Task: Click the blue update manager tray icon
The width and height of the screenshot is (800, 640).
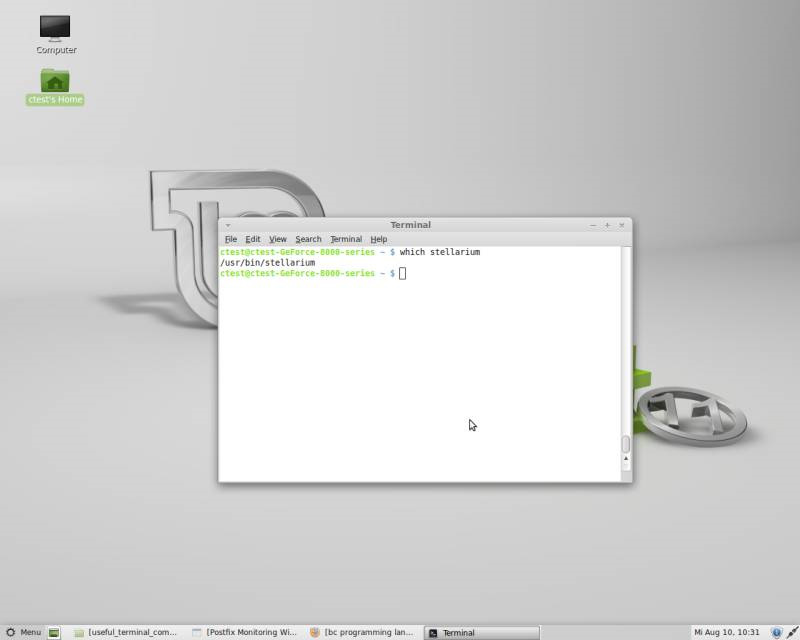Action: tap(776, 633)
